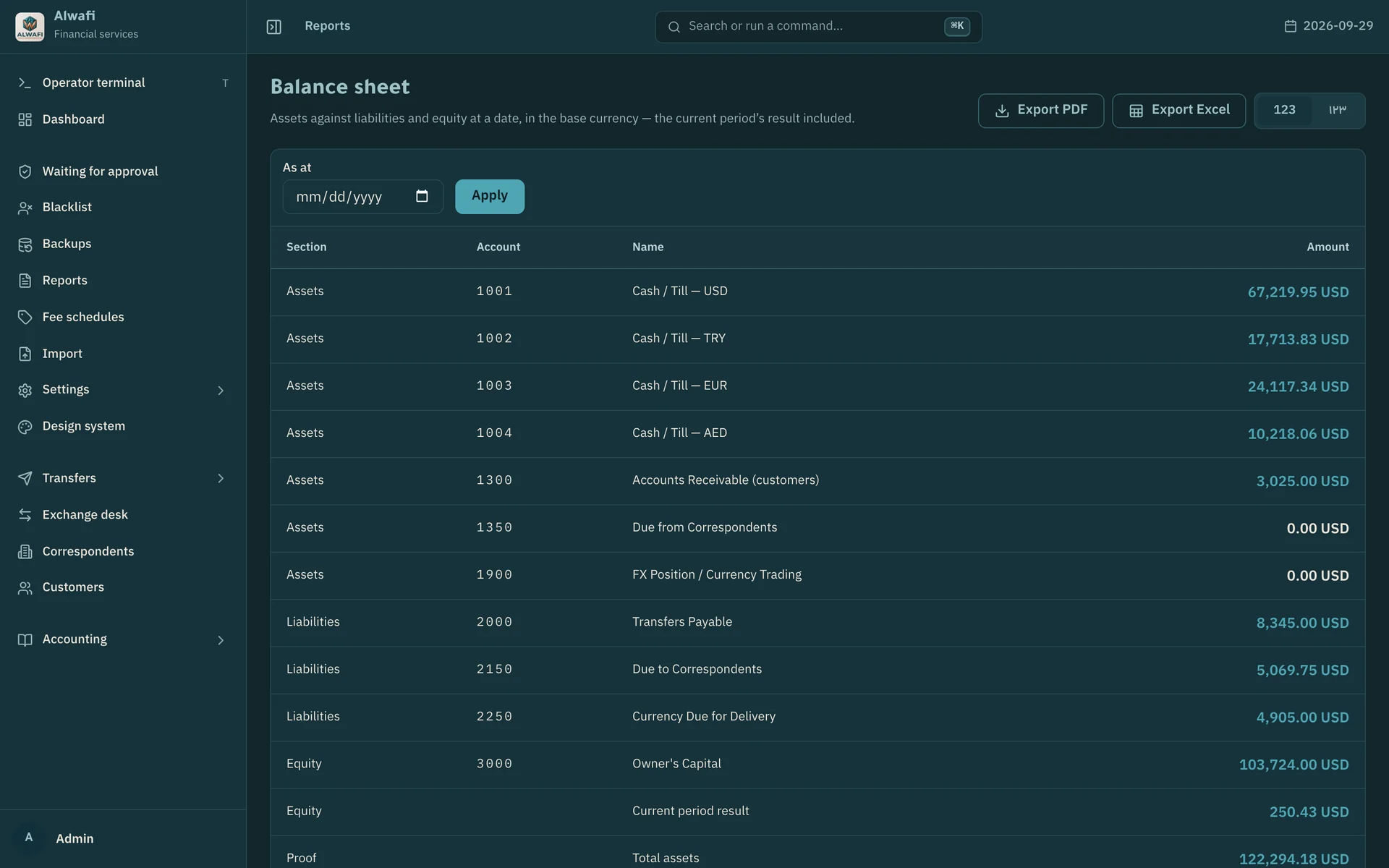Click the Admin user name
Viewport: 1389px width, 868px height.
click(75, 838)
